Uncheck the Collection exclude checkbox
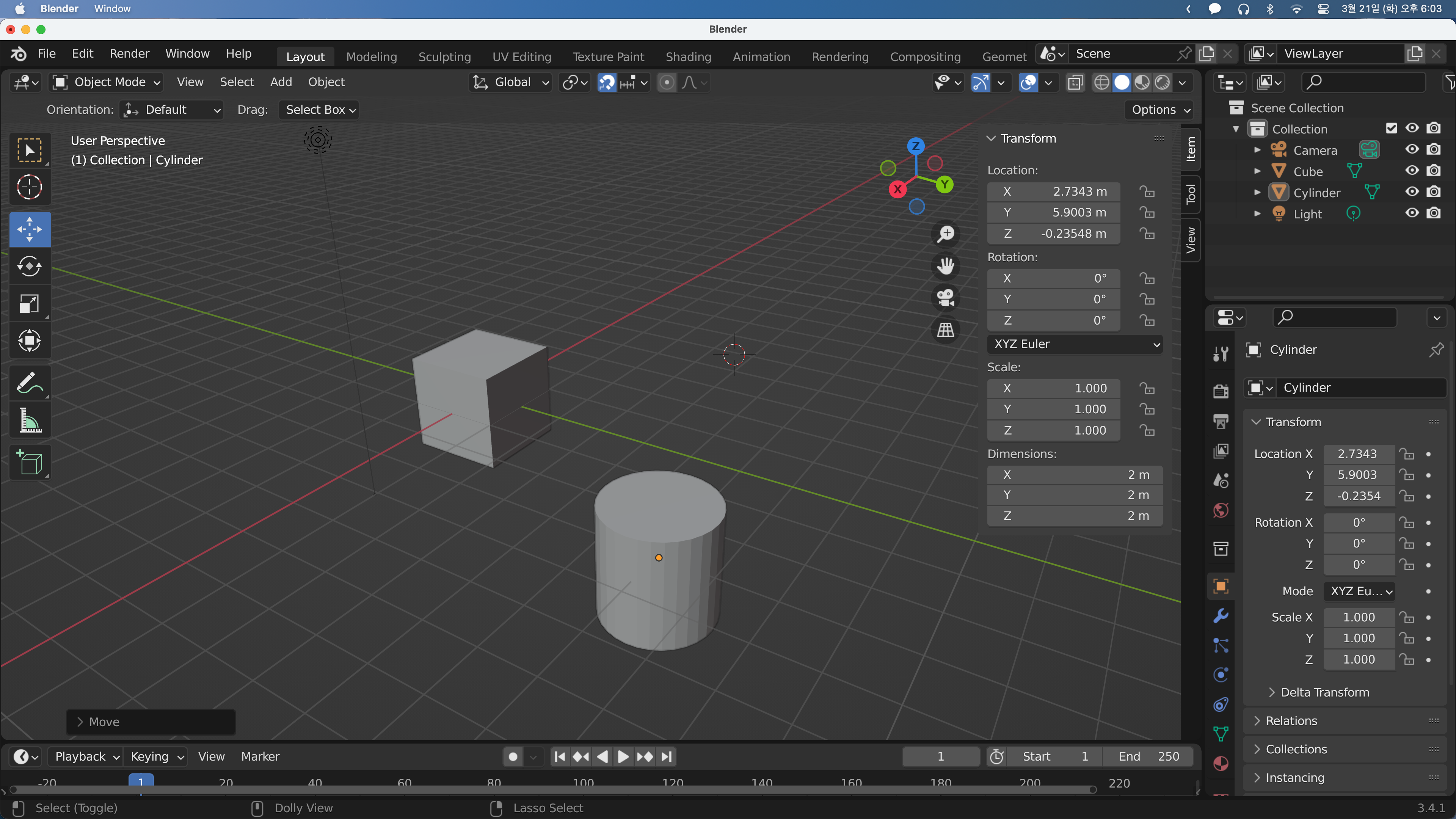1456x819 pixels. (x=1392, y=128)
